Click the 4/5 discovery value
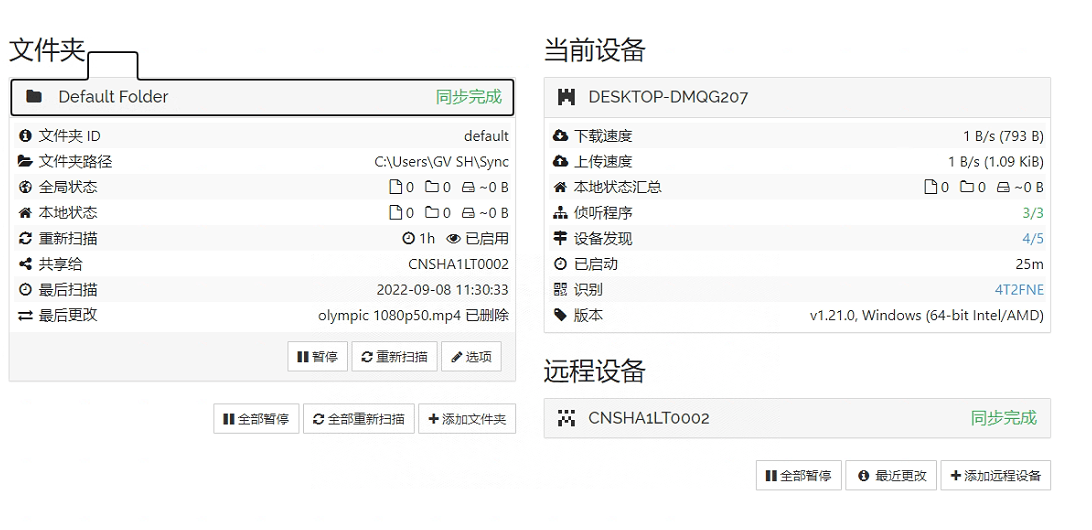The width and height of the screenshot is (1092, 530). point(1033,239)
